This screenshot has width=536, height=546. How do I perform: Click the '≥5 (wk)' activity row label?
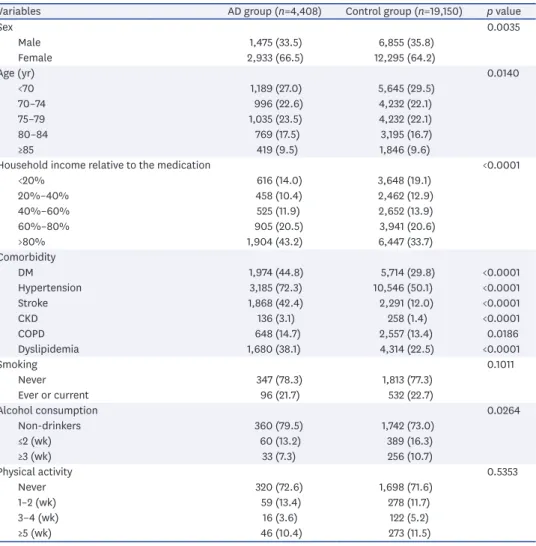click(x=35, y=533)
